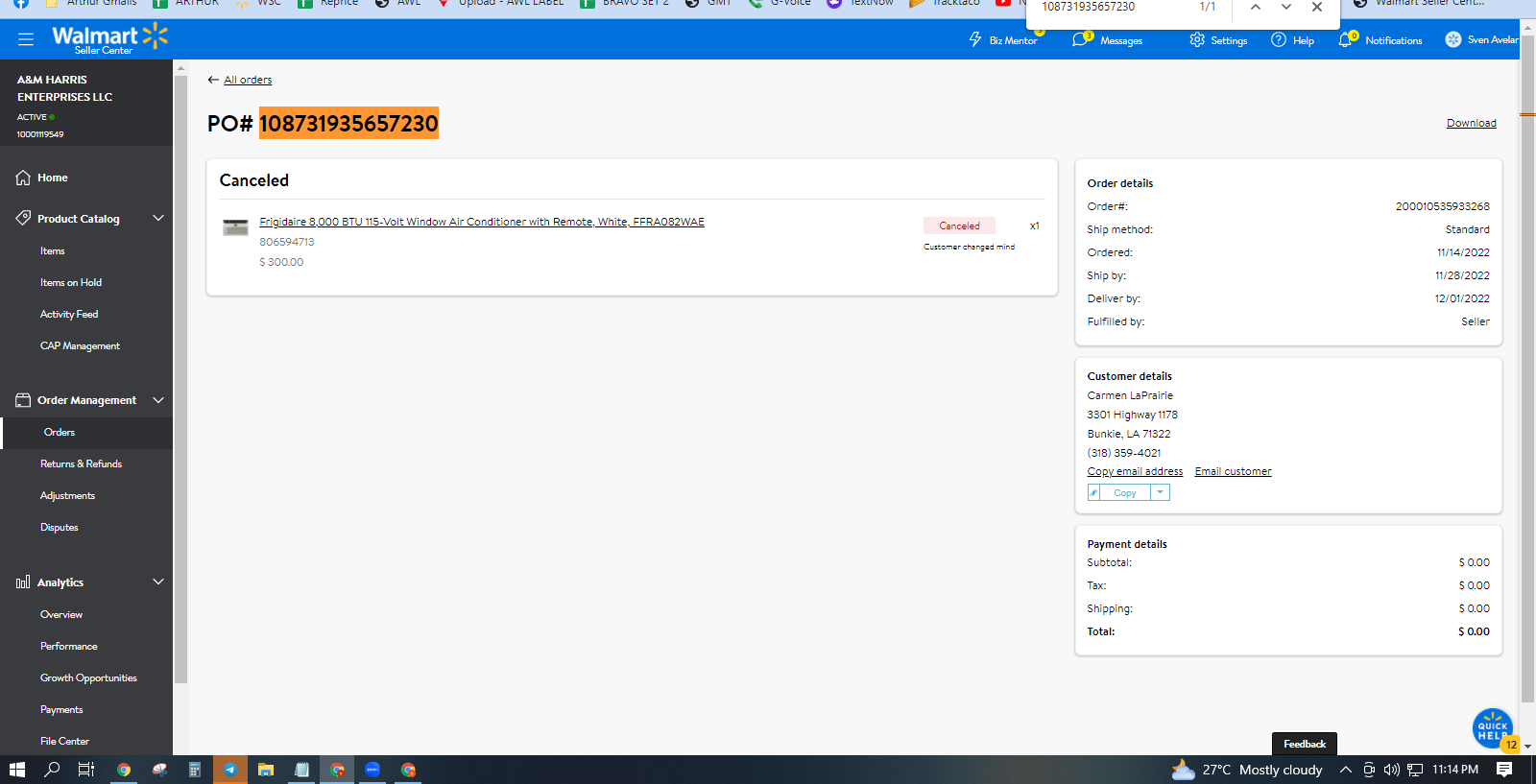The image size is (1536, 784).
Task: Open Growth Opportunities page
Action: click(x=88, y=678)
